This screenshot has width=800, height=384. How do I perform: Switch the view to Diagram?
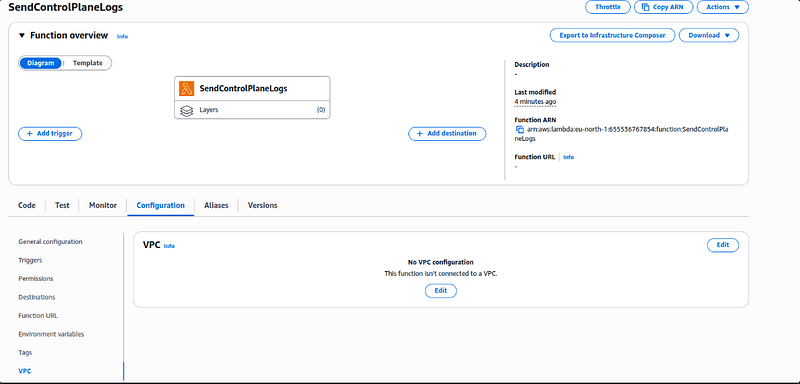pos(40,63)
